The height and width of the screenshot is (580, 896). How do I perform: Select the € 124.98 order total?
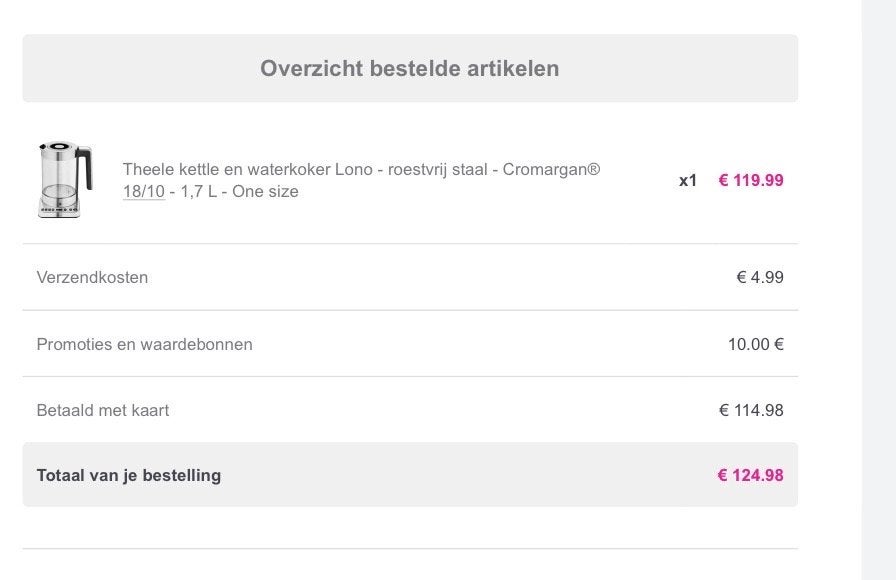click(750, 475)
